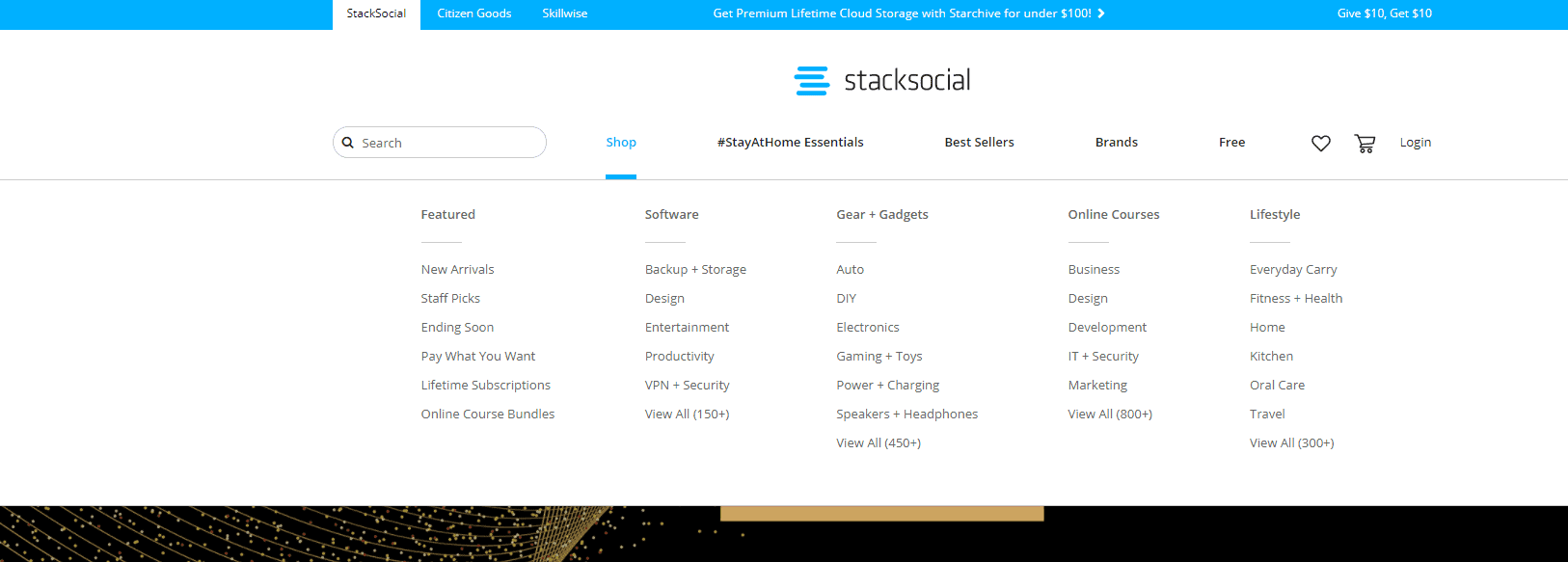The image size is (1568, 562).
Task: Open Fitness + Health category
Action: [x=1296, y=298]
